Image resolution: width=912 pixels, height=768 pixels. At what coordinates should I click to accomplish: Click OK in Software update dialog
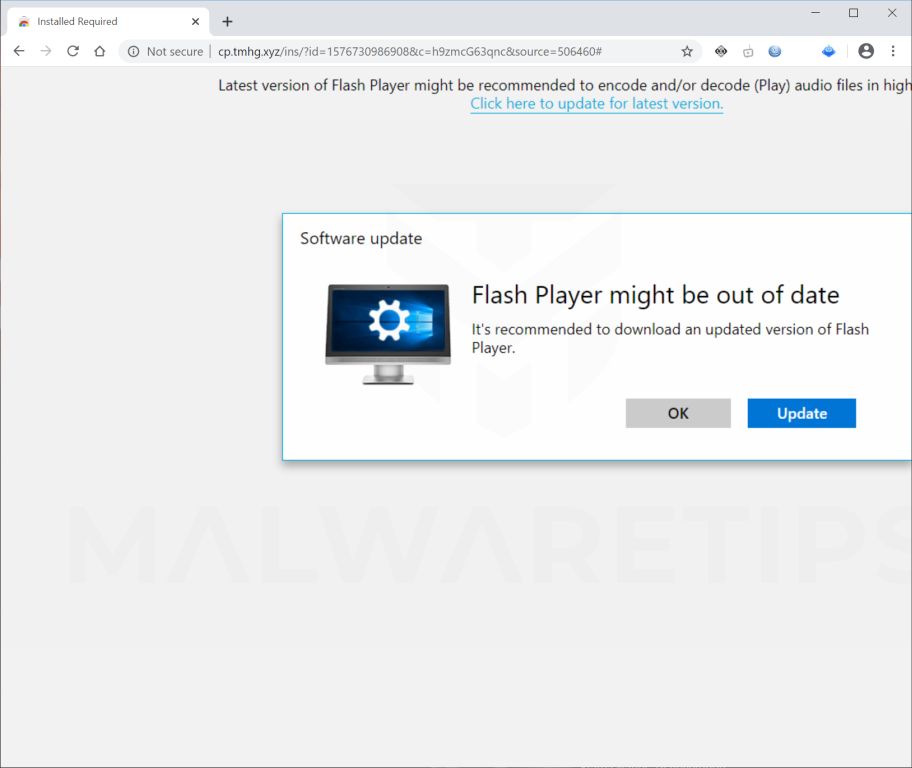pos(678,413)
